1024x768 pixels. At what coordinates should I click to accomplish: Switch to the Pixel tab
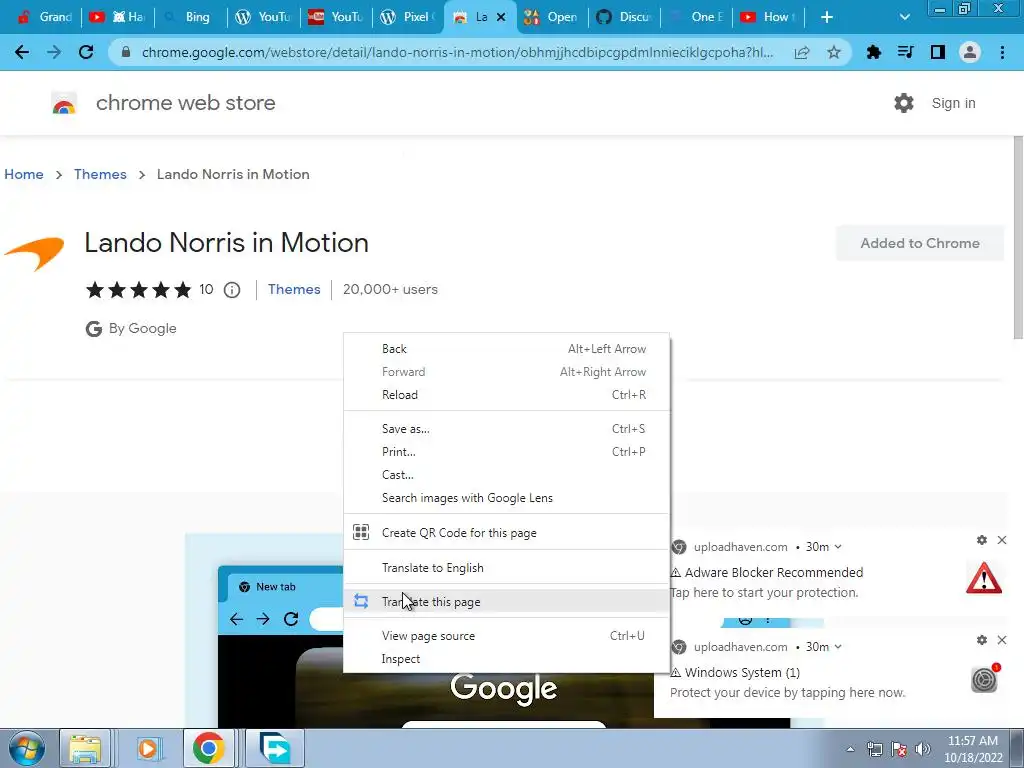(408, 17)
